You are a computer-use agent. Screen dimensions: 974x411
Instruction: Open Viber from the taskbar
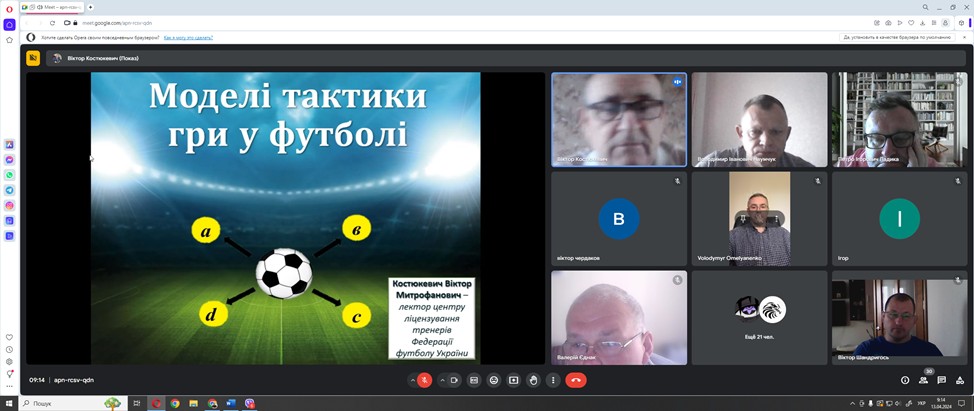click(250, 404)
